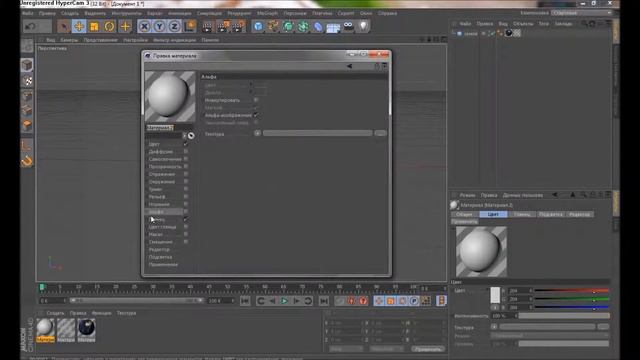Screen dimensions: 640x360
Task: Jump to the end of the timeline
Action: click(x=324, y=301)
